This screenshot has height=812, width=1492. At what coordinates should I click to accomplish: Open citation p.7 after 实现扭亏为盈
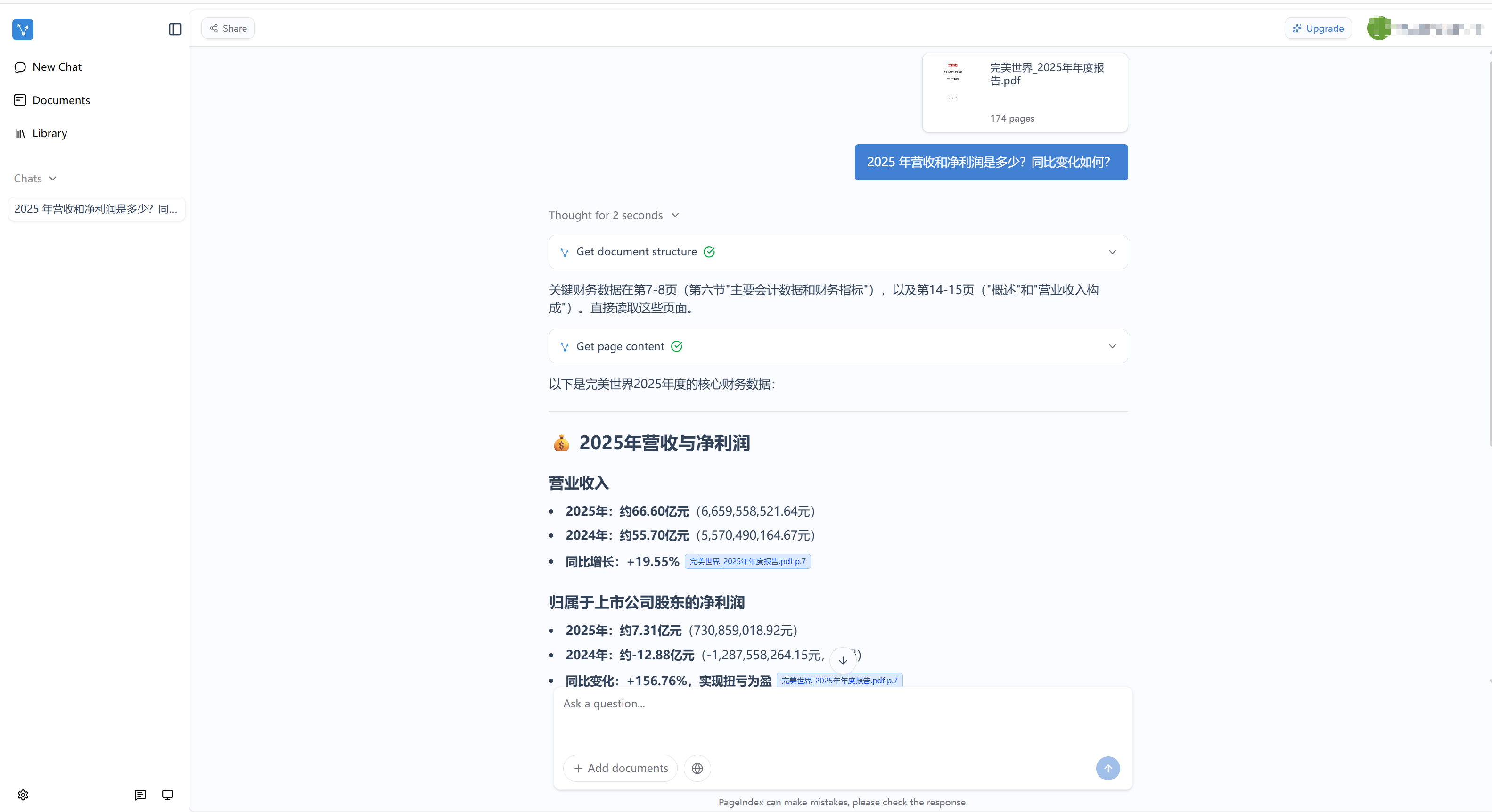[839, 681]
